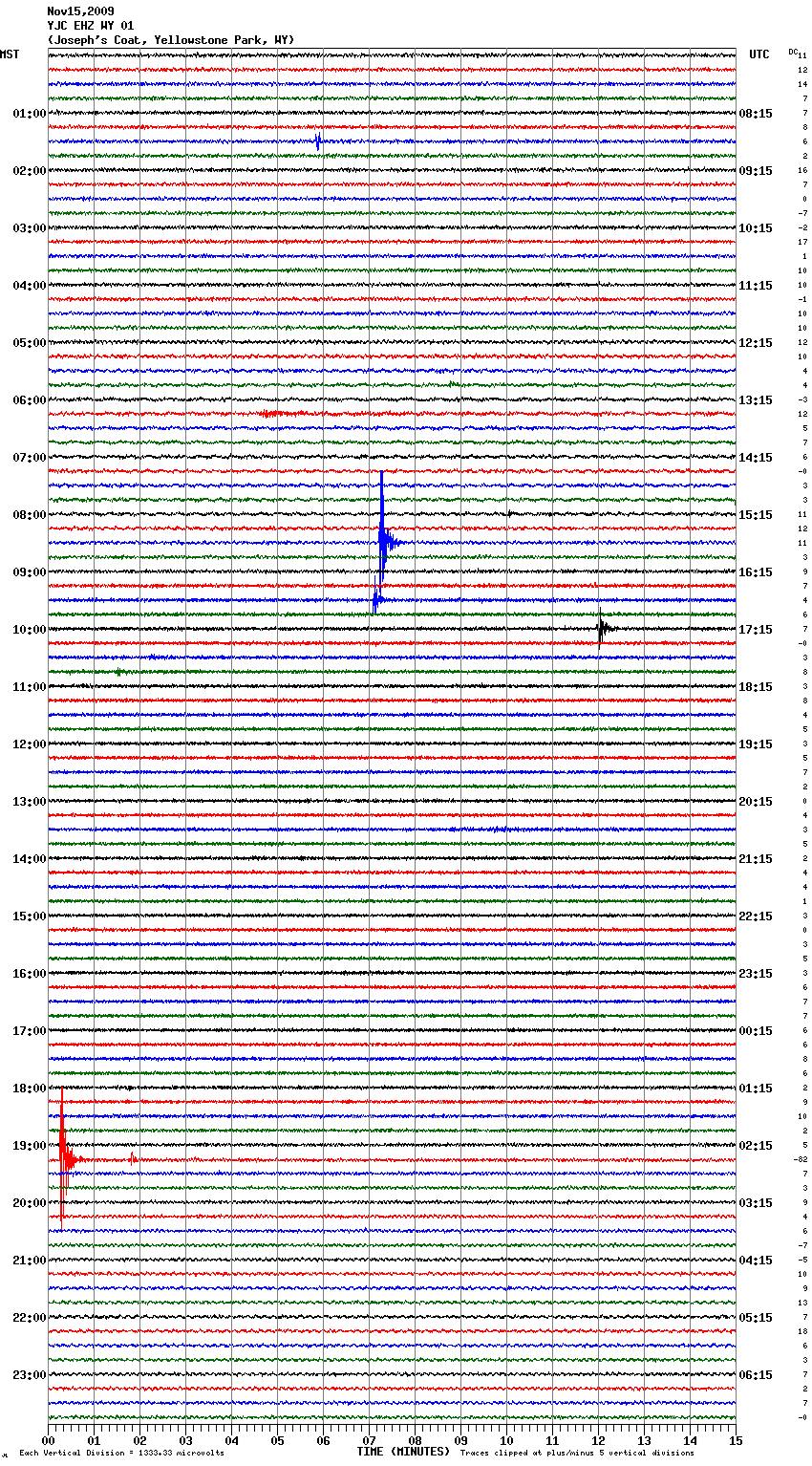
Task: Click the 06:15 UTC time label
Action: tap(756, 1375)
